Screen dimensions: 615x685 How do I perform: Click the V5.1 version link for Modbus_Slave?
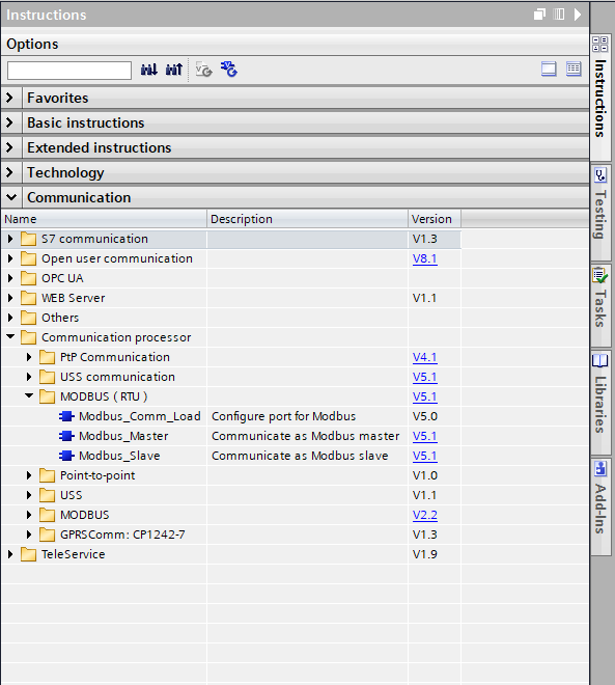(x=425, y=456)
